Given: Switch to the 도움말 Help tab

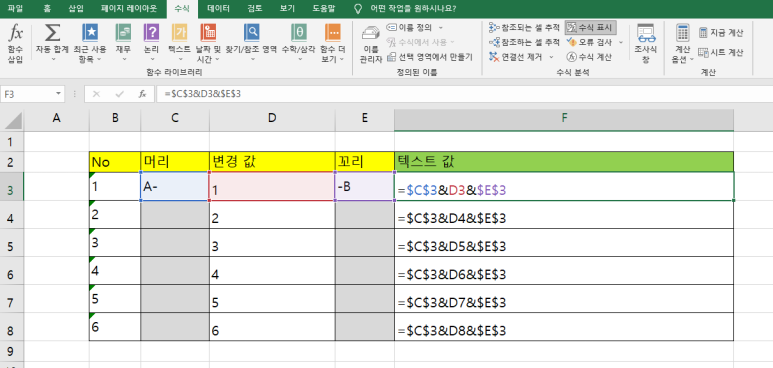Looking at the screenshot, I should pos(324,8).
